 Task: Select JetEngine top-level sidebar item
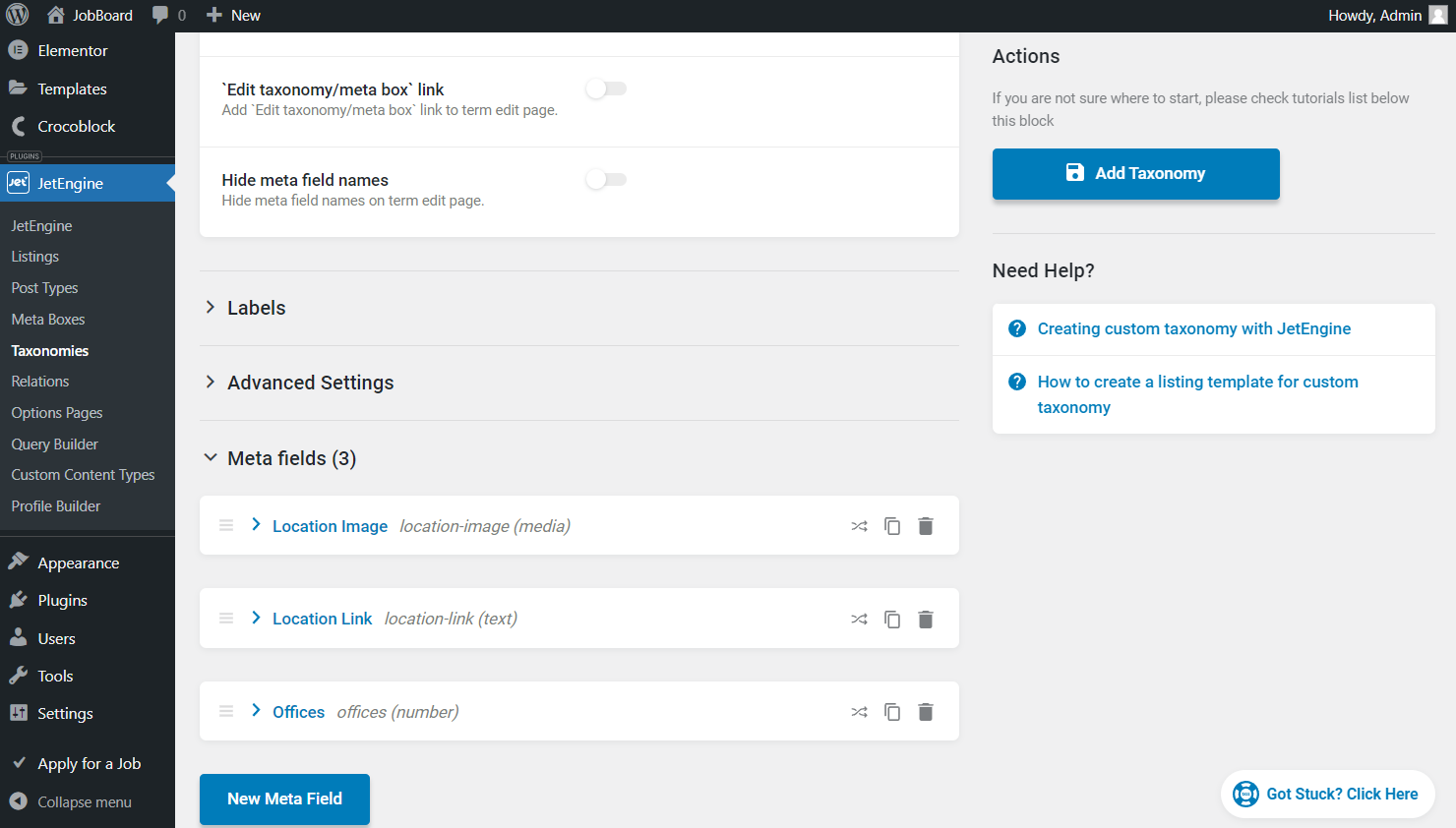coord(88,183)
